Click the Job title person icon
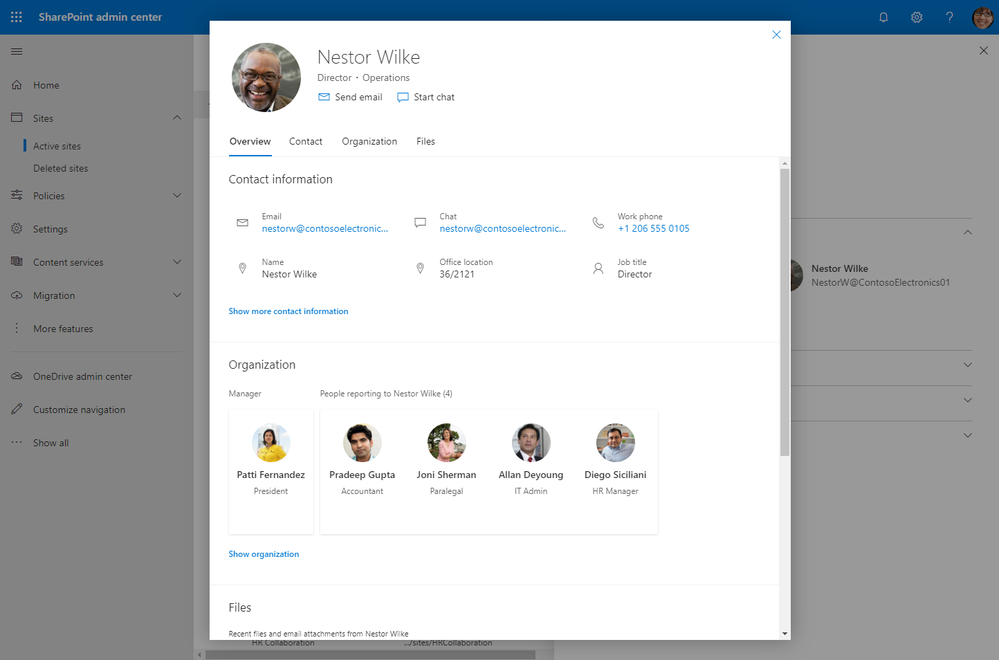 (x=598, y=268)
